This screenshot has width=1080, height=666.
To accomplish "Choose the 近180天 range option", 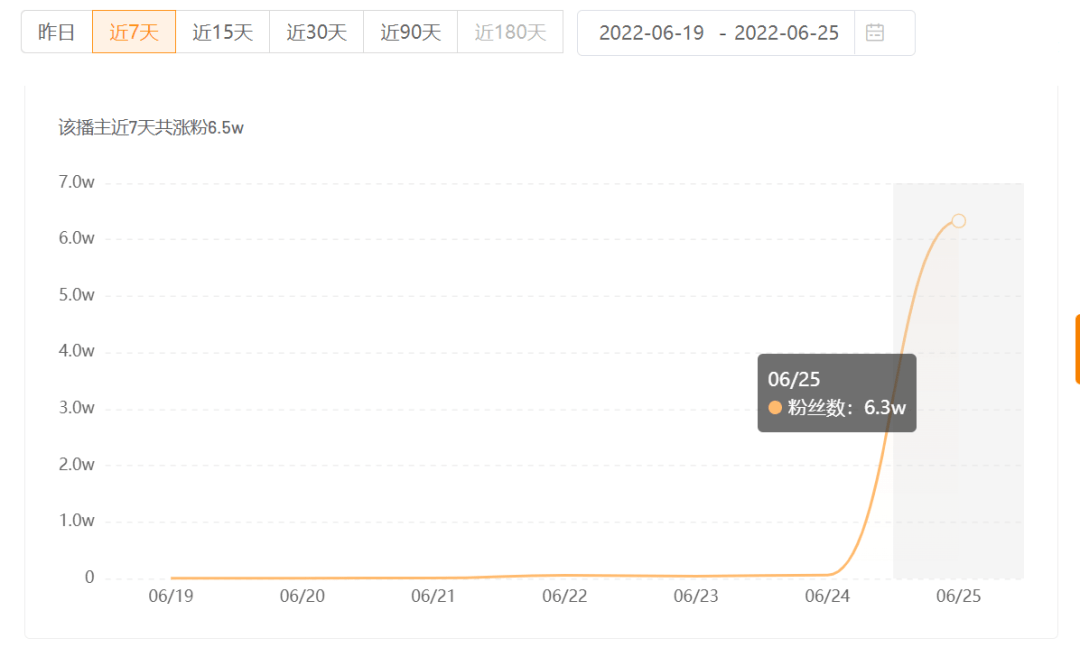I will pyautogui.click(x=510, y=32).
